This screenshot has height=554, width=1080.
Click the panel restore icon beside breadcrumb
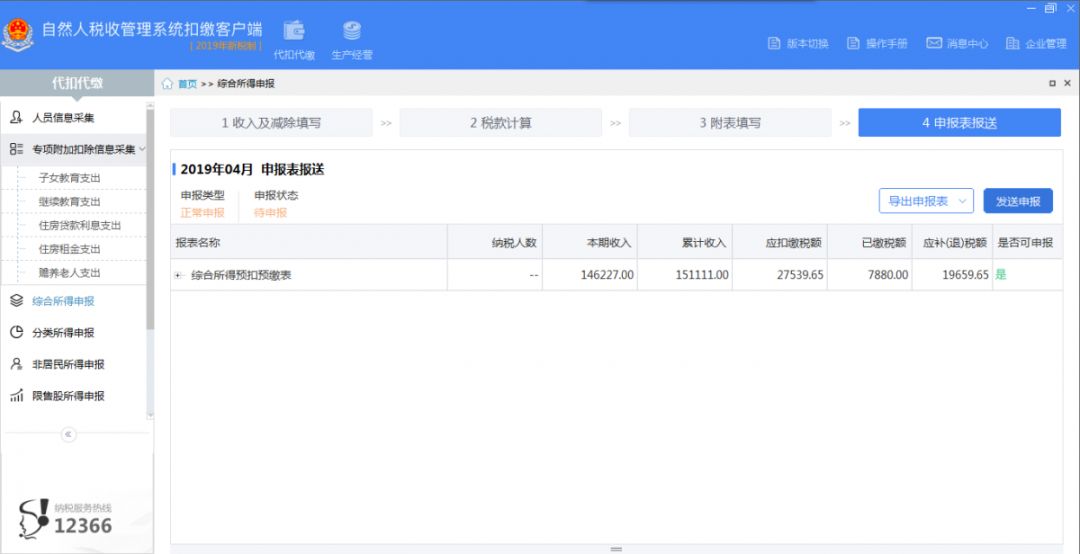pyautogui.click(x=1052, y=83)
